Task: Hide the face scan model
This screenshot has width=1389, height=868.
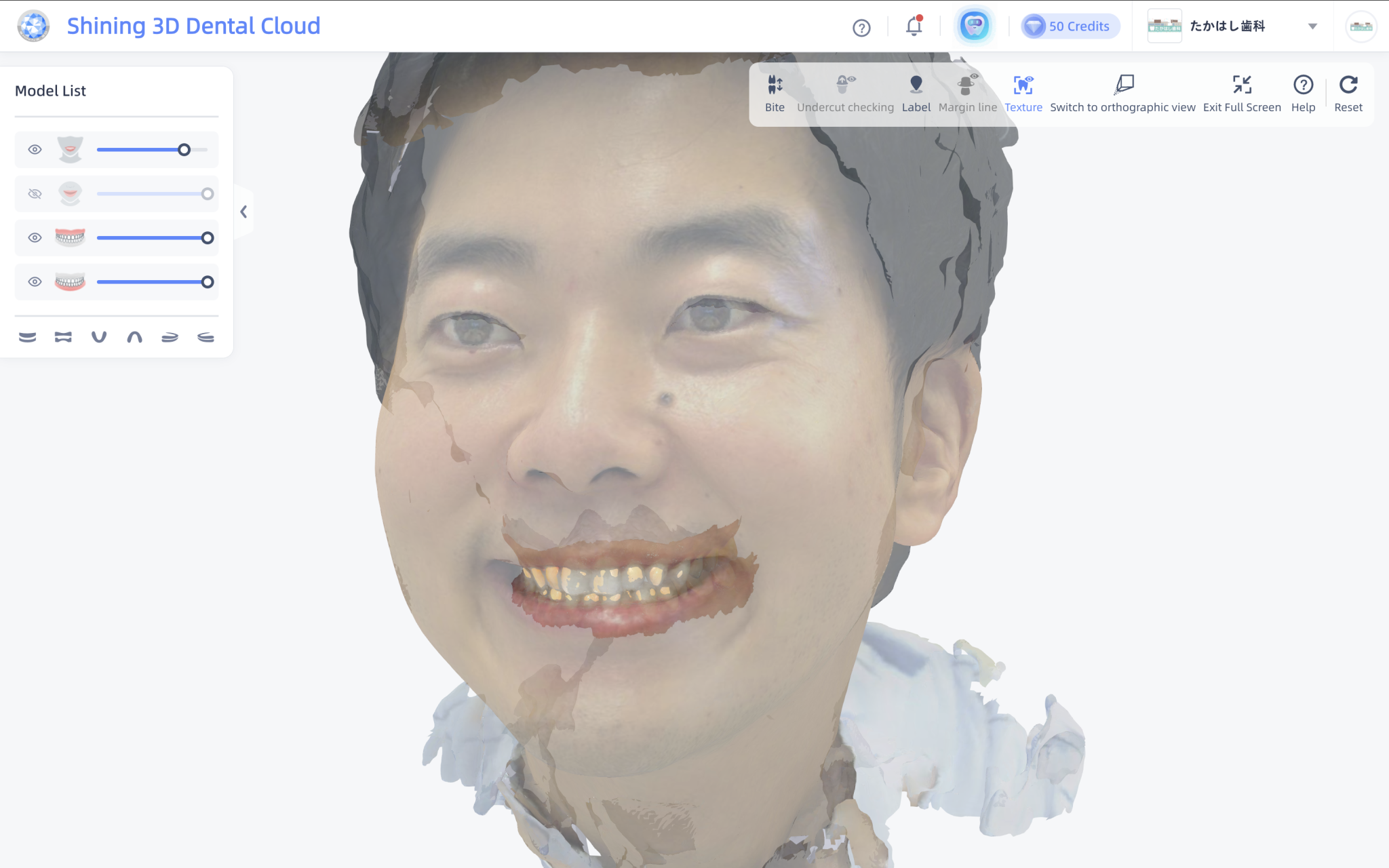Action: 35,150
